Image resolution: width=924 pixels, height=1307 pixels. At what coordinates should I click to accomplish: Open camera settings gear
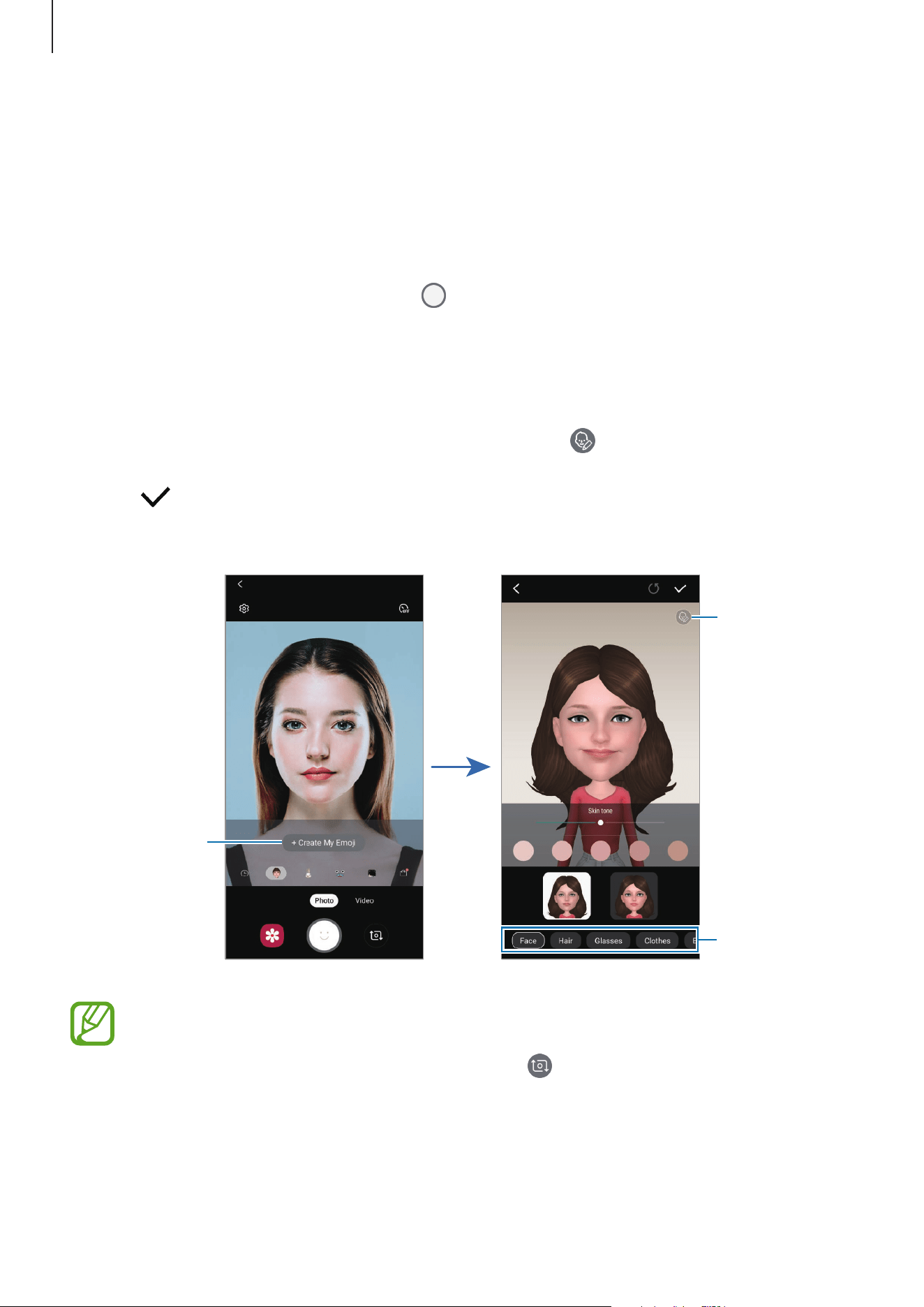pyautogui.click(x=244, y=609)
